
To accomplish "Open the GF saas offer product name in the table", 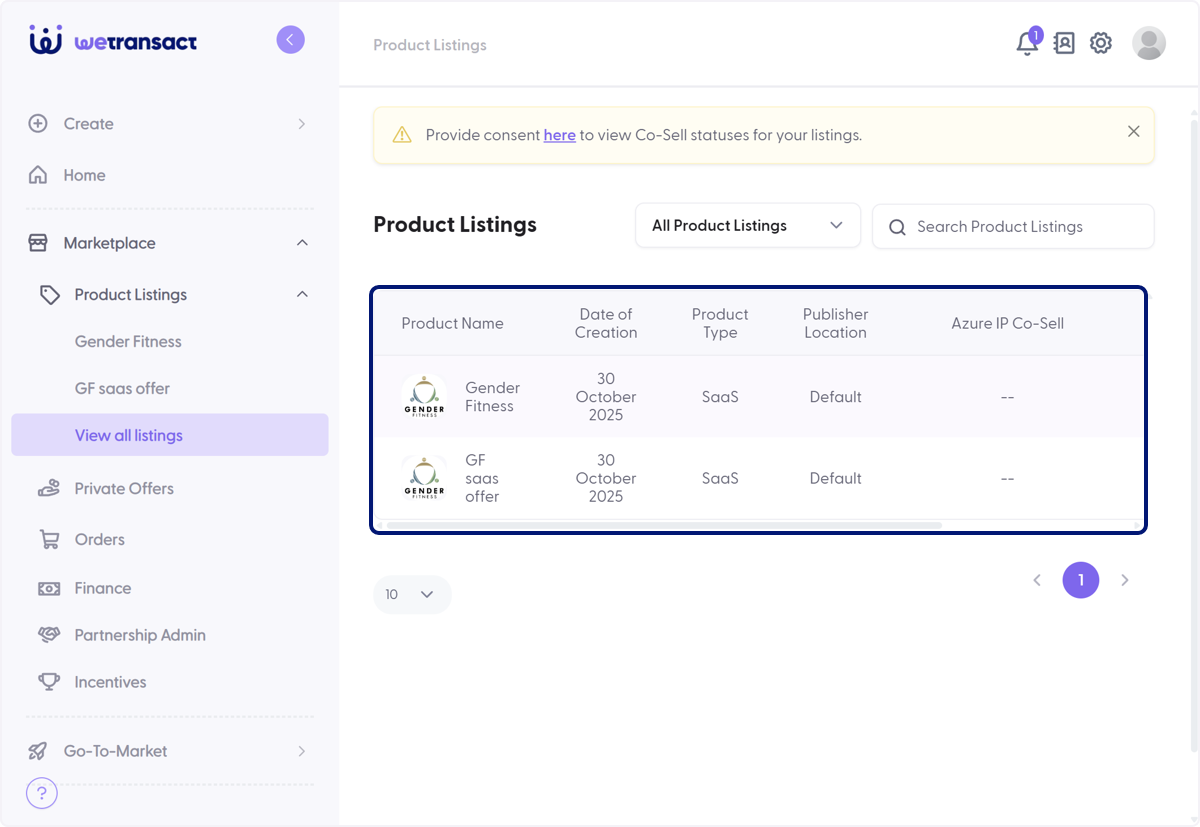I will pos(482,478).
